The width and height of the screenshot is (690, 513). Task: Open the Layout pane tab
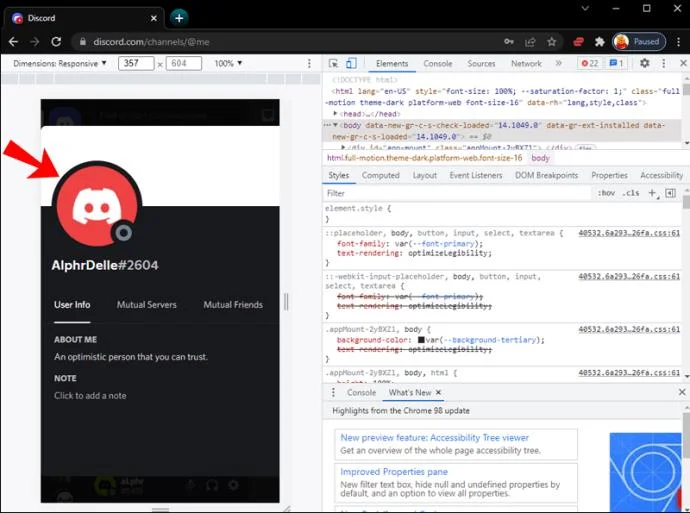pos(425,175)
